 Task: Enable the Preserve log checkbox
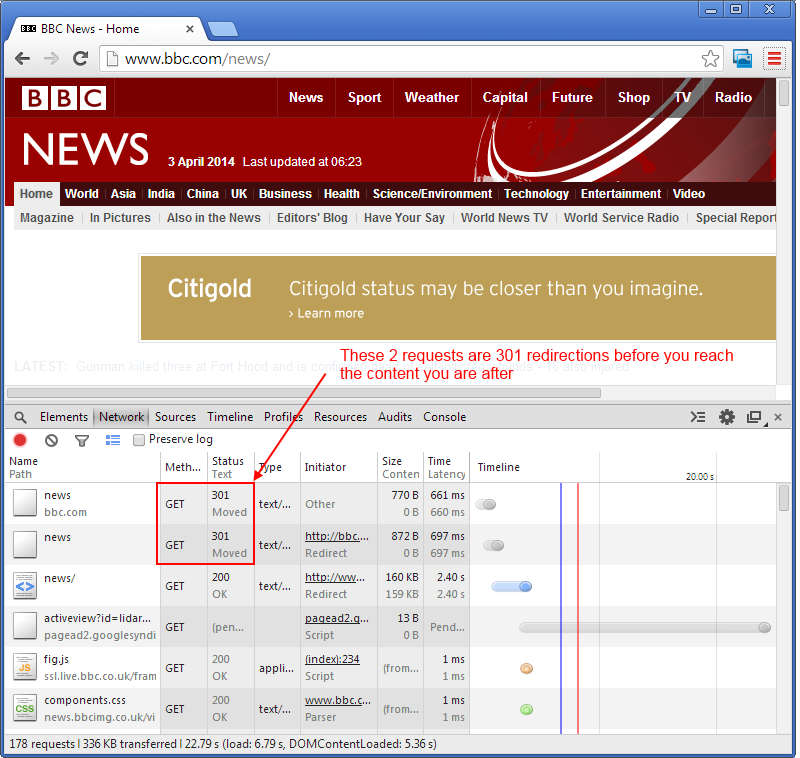[139, 440]
